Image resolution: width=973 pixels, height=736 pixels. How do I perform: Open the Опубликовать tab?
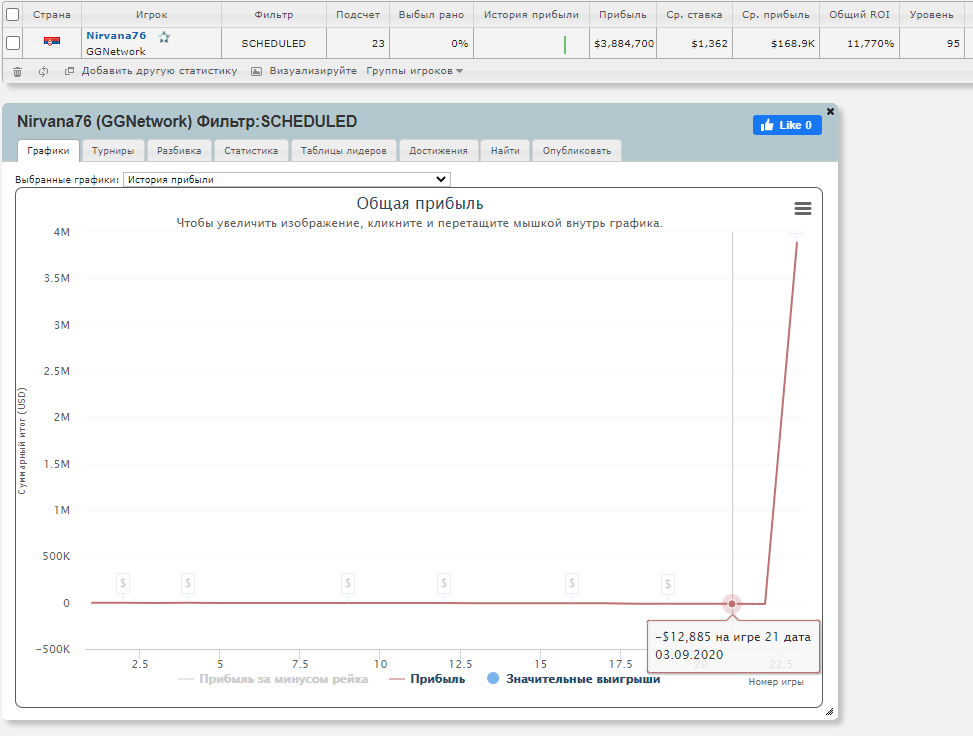[577, 151]
